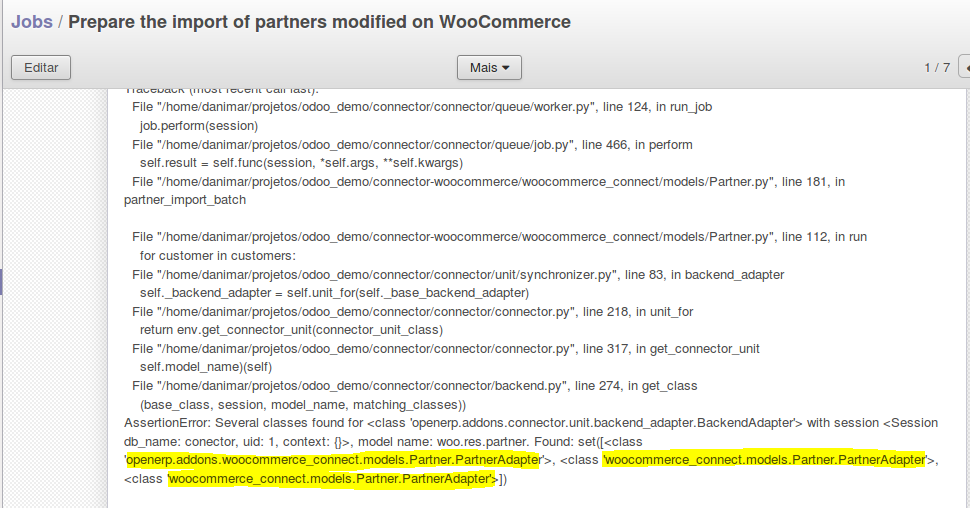Click the previous record pager arrow
The height and width of the screenshot is (508, 970).
pos(965,68)
